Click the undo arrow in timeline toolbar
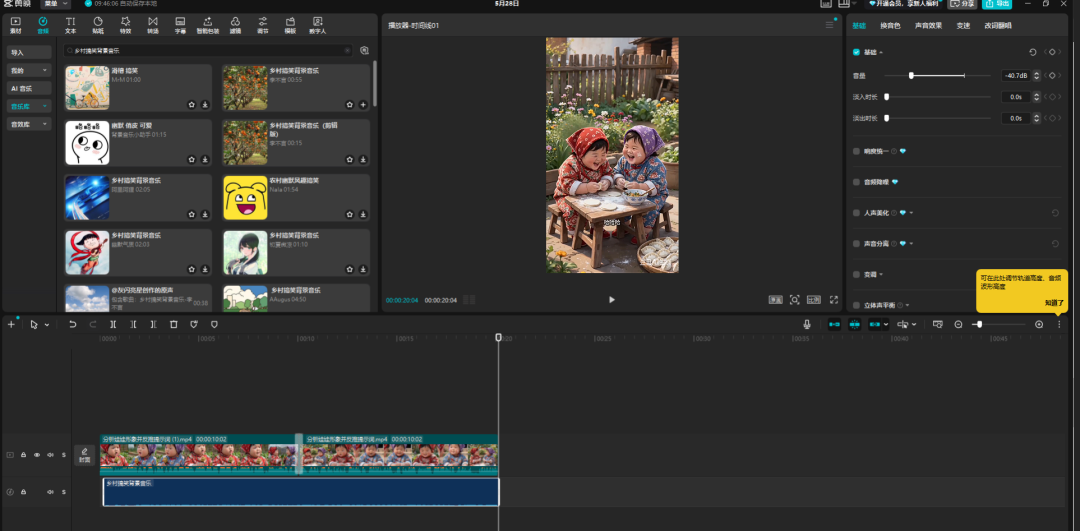Screen dimensions: 1080x531 [x=72, y=324]
